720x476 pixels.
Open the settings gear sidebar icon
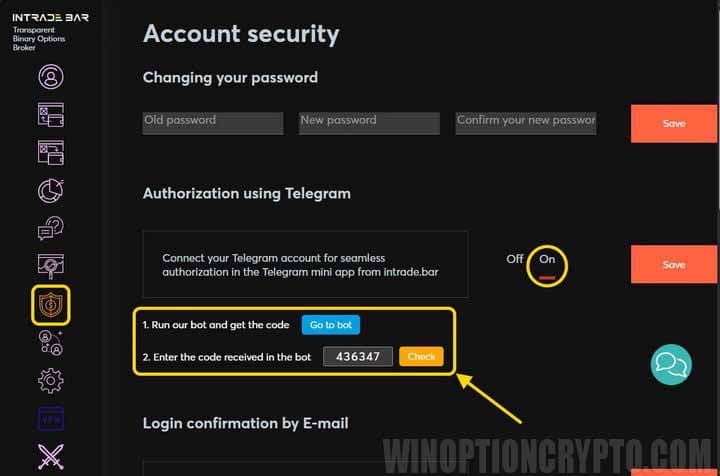(x=51, y=381)
